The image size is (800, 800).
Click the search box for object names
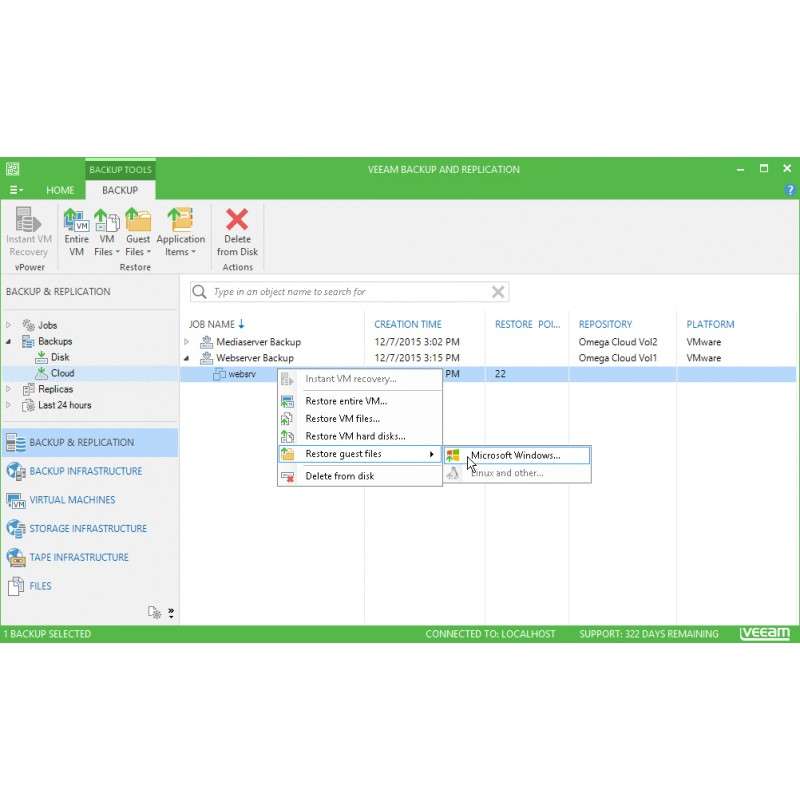(x=349, y=292)
